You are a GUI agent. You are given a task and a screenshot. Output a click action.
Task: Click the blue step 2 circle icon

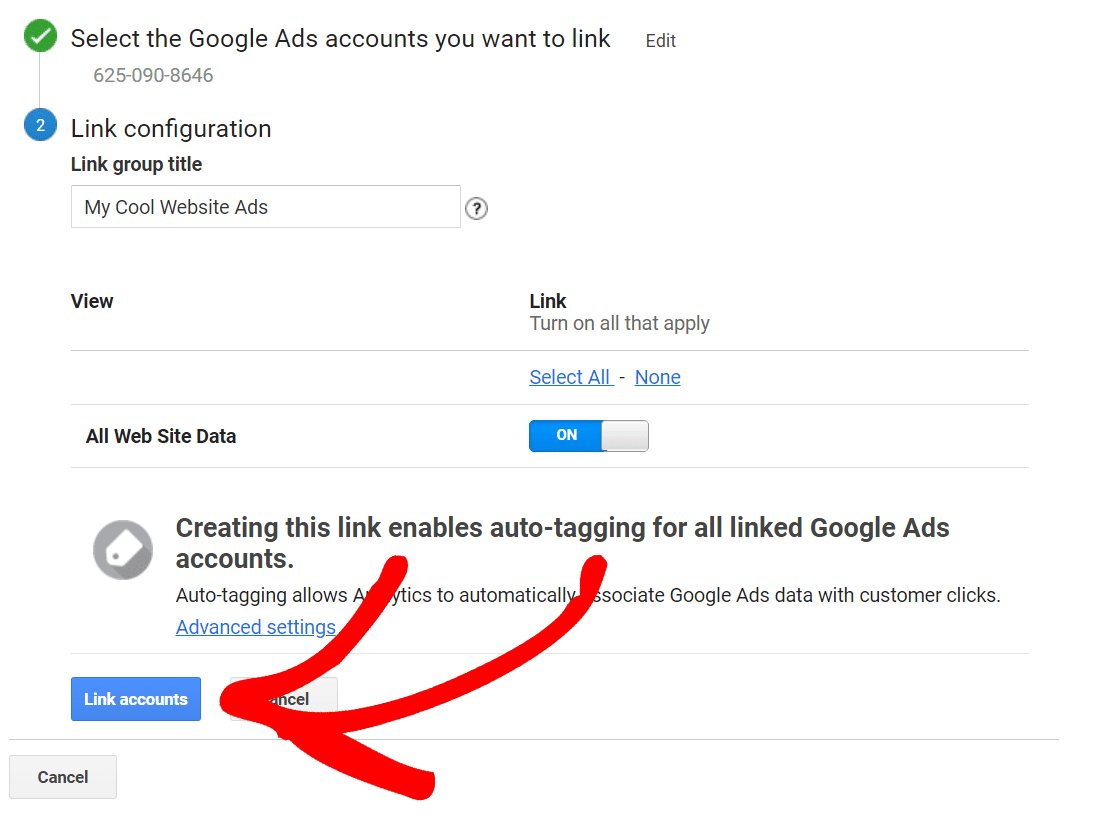tap(40, 125)
